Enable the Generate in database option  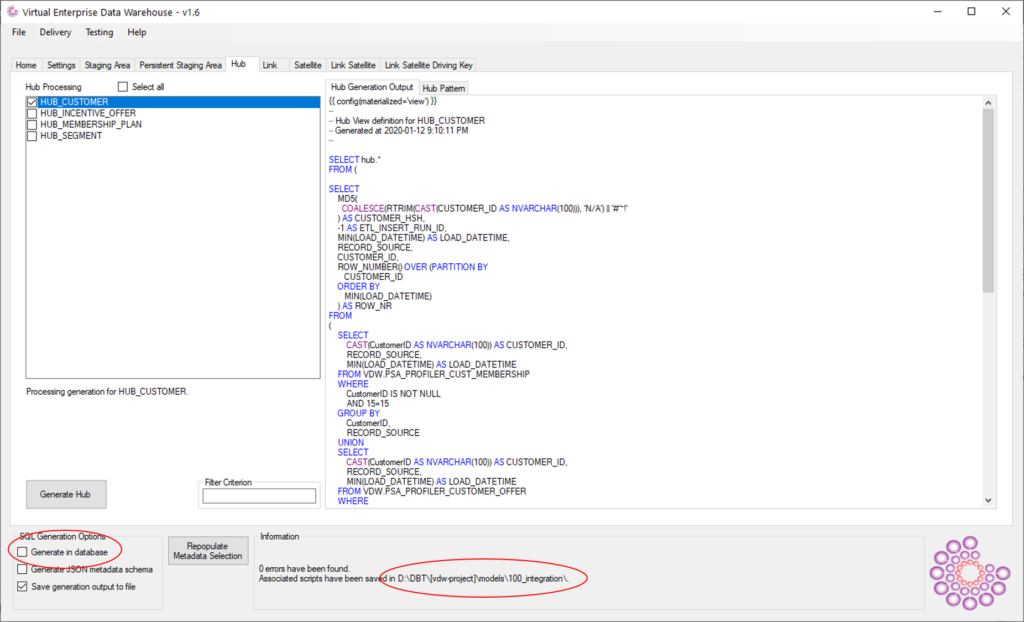pyautogui.click(x=23, y=551)
